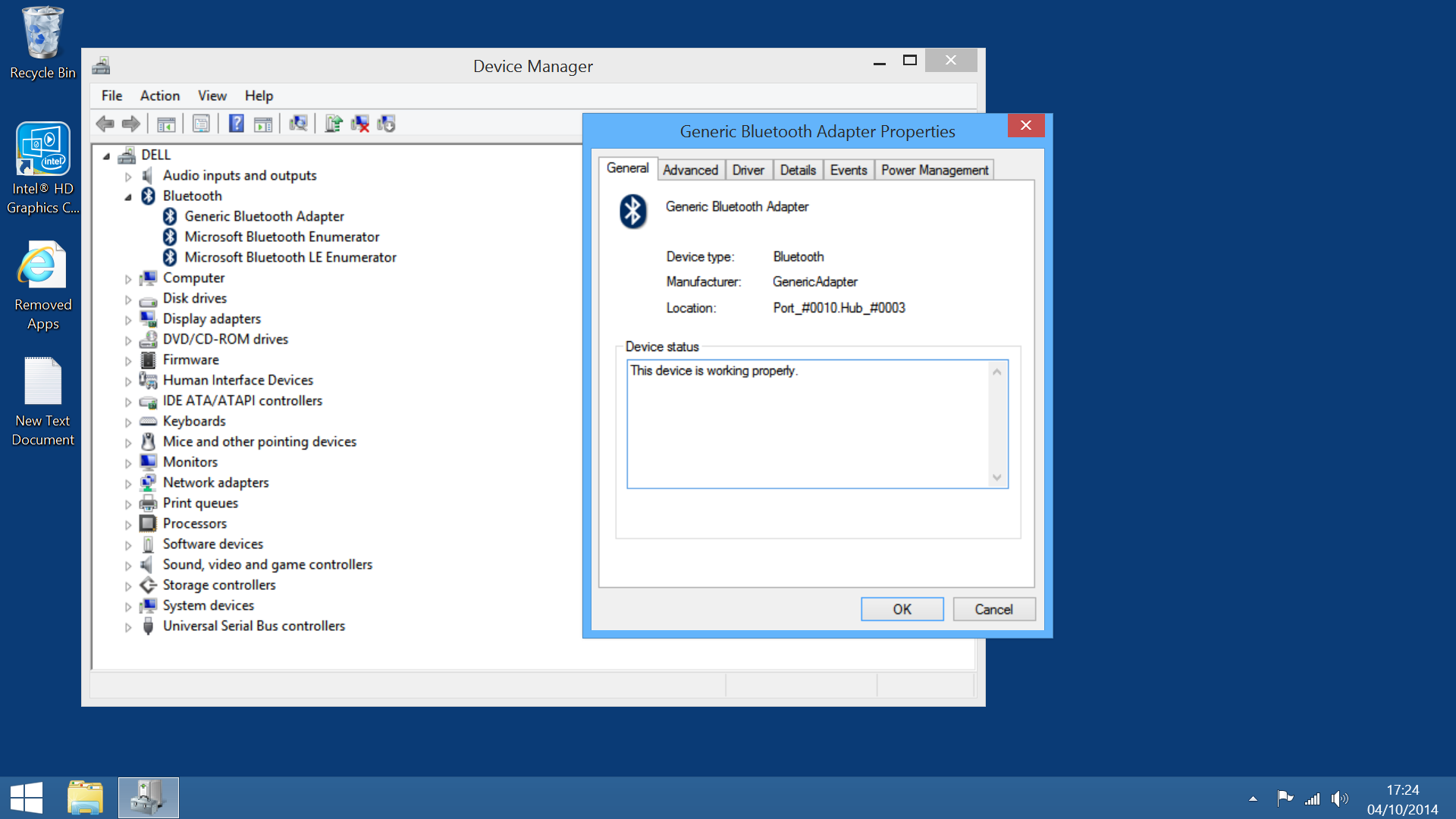This screenshot has width=1456, height=819.
Task: Open the Power Management tab
Action: 934,170
